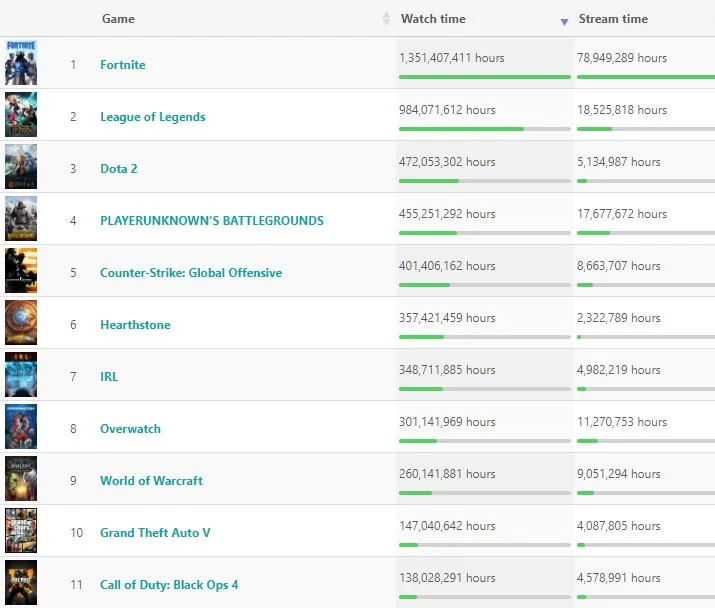The width and height of the screenshot is (715, 608).
Task: Open the World of Warcraft link
Action: click(x=151, y=481)
